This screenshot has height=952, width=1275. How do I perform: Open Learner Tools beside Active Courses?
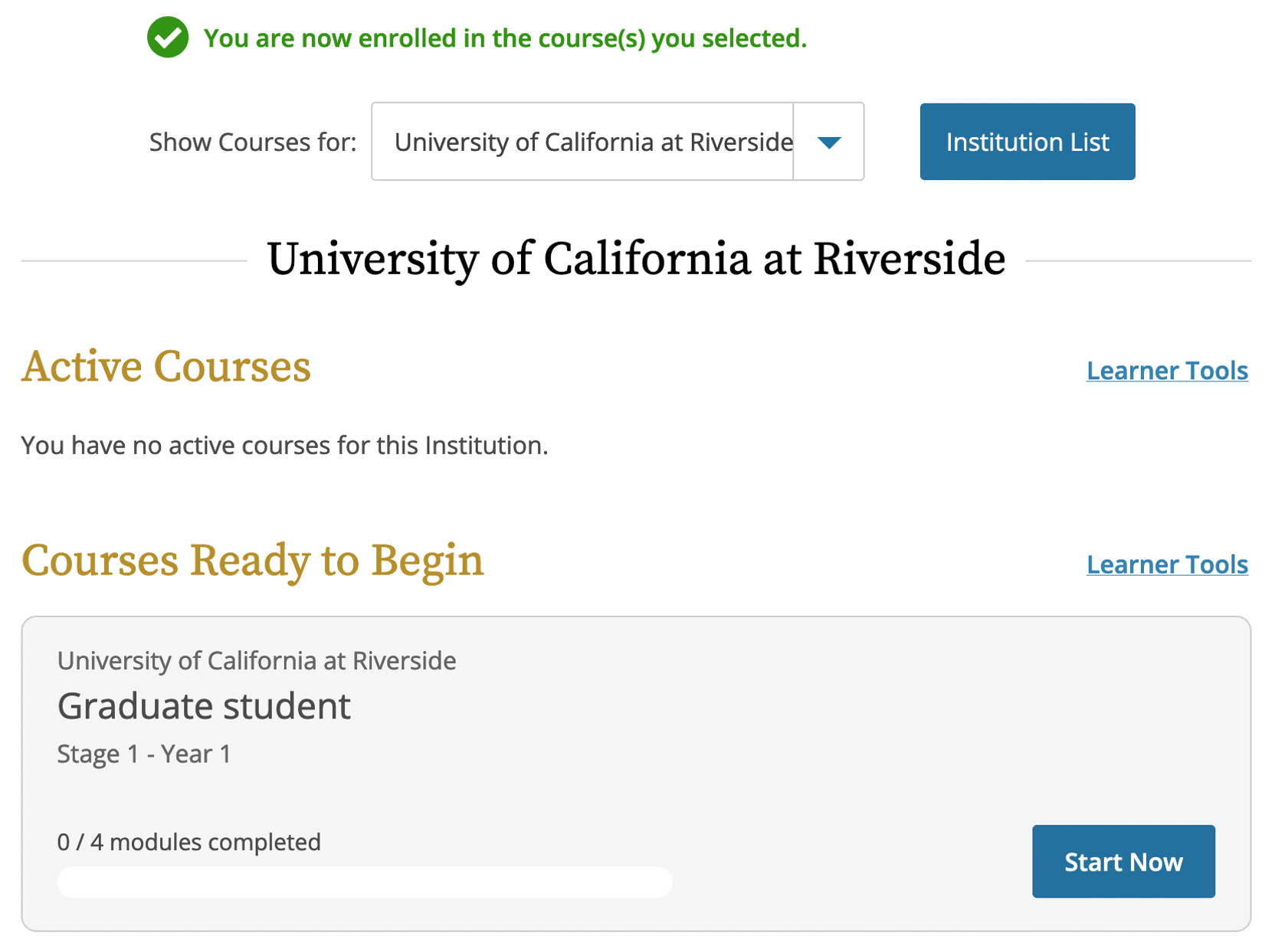(x=1167, y=371)
